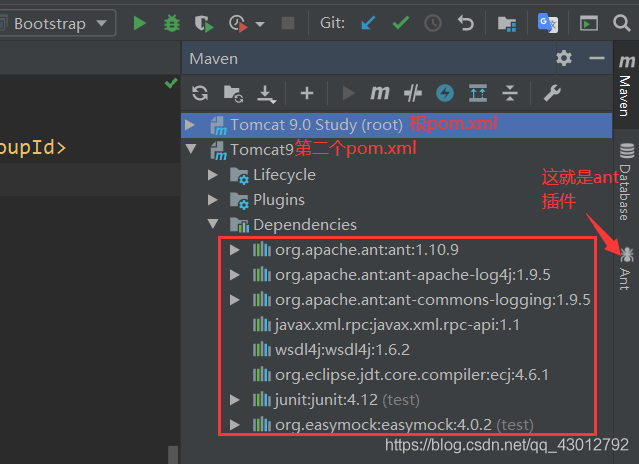Select Tomcat 9.0 Study (root) project

tap(396, 125)
